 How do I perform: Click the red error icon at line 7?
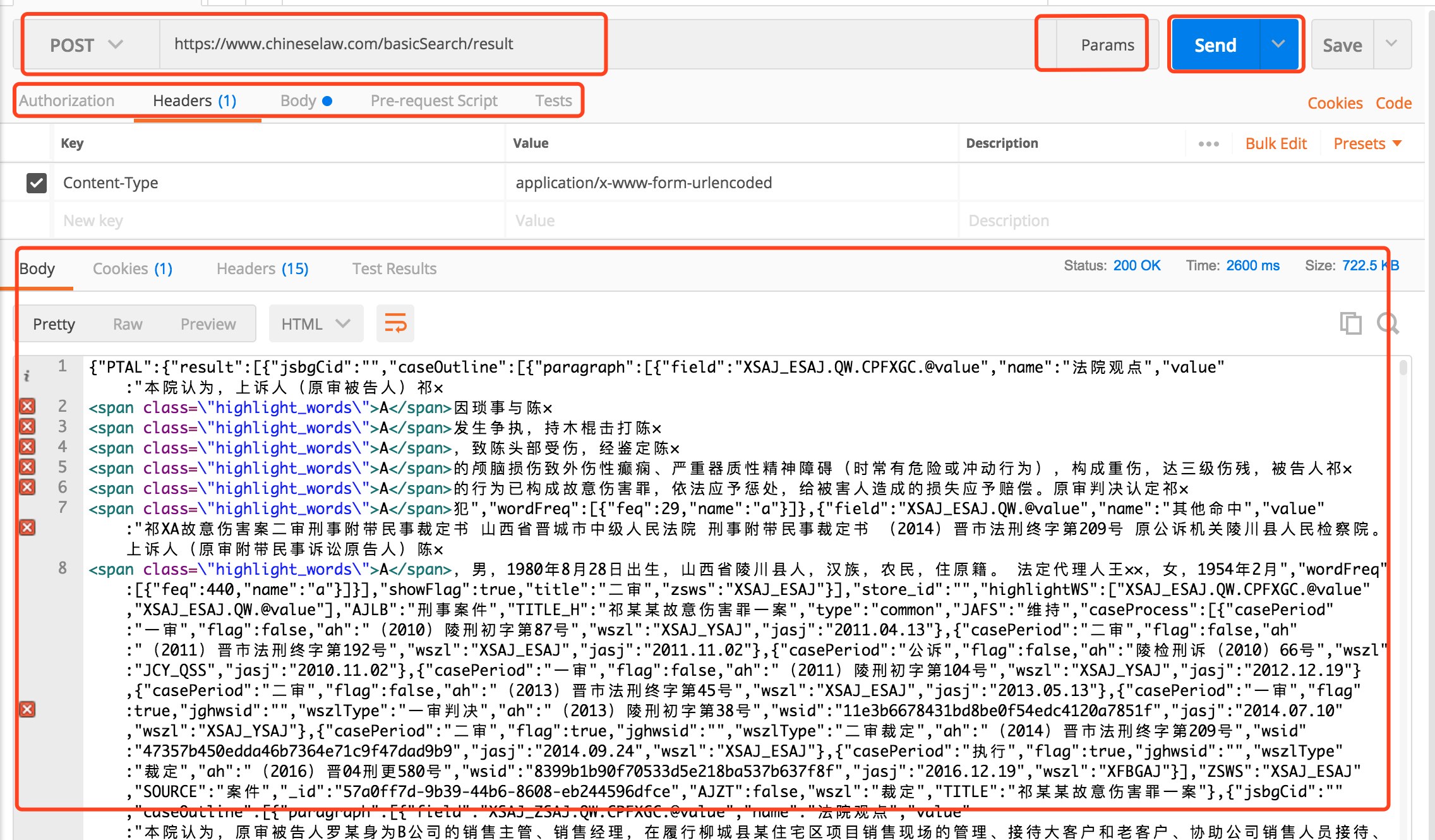(x=27, y=527)
